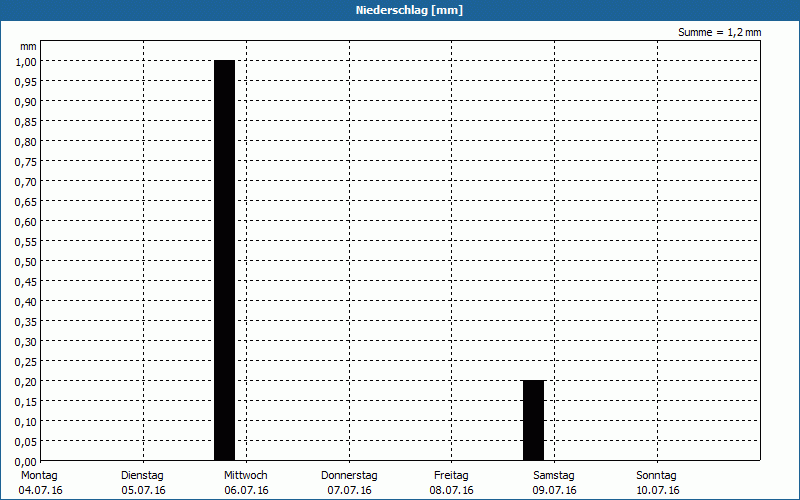Select the Montag 04.07.16 axis label
Image resolution: width=800 pixels, height=500 pixels.
[x=40, y=483]
